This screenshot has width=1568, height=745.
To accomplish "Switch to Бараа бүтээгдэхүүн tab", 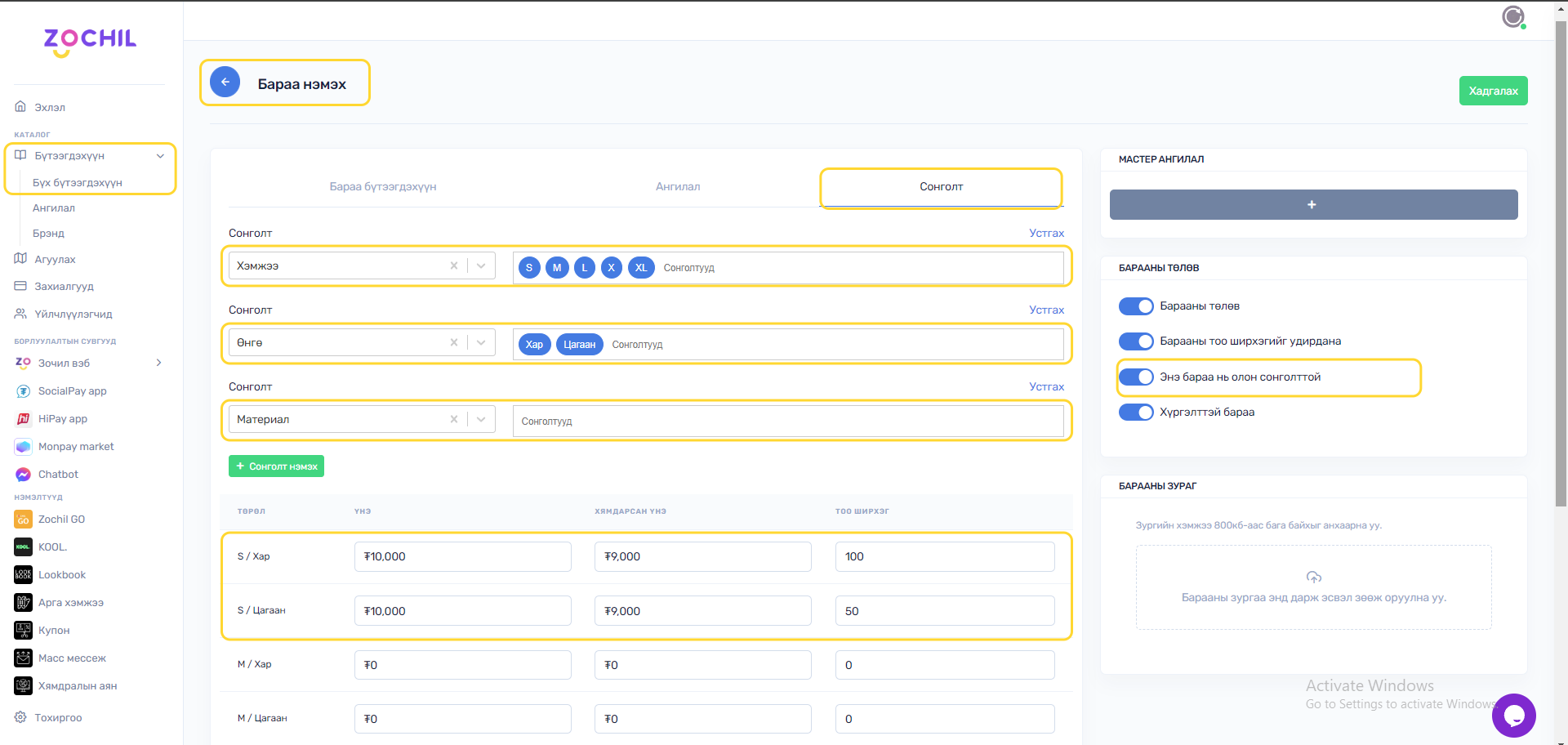I will [382, 187].
